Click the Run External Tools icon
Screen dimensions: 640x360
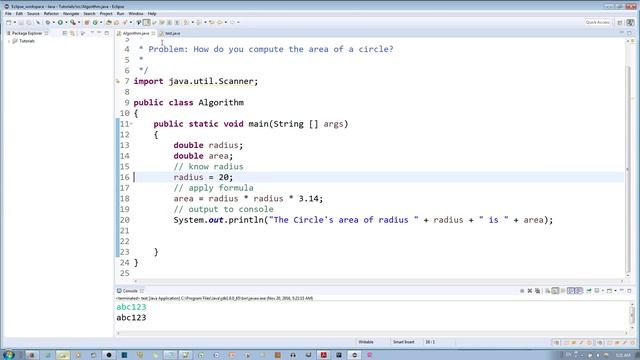click(73, 22)
